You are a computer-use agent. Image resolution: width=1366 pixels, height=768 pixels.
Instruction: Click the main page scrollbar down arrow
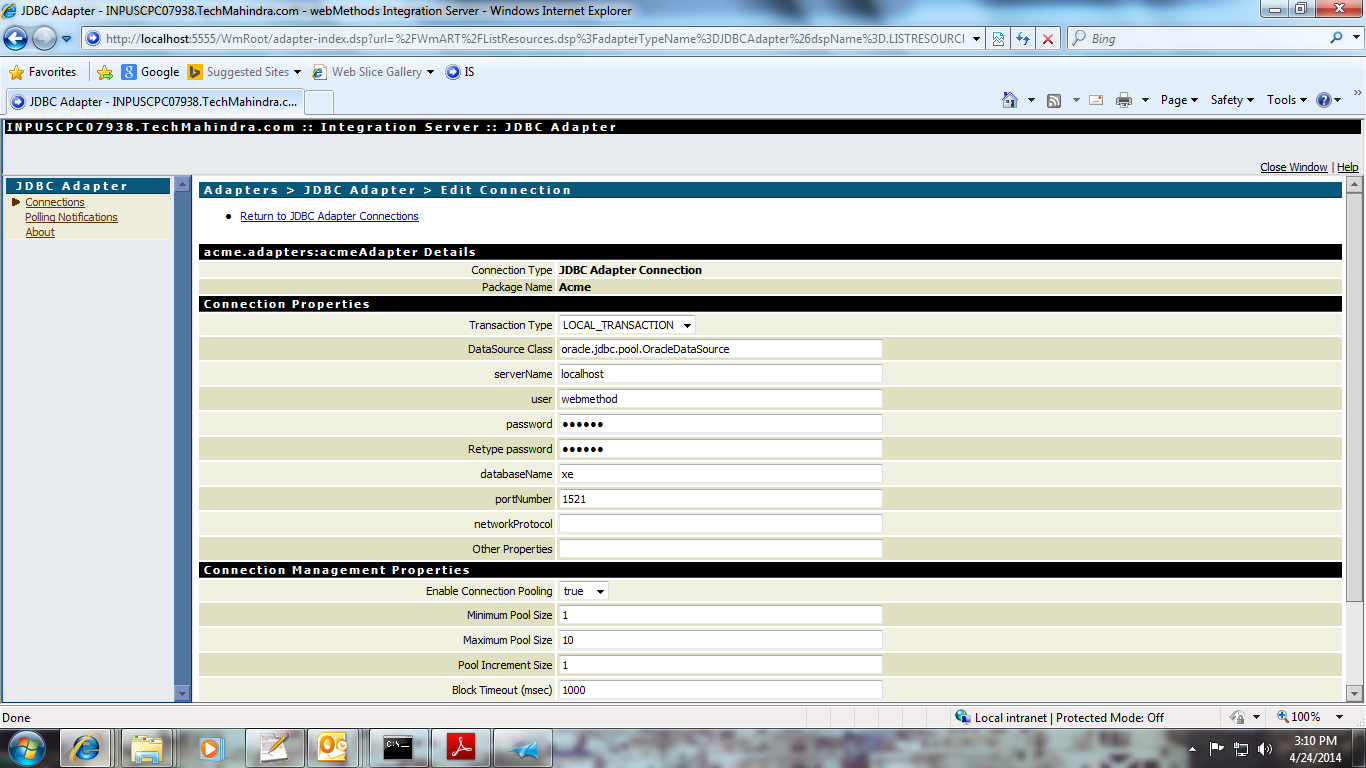pos(1354,692)
